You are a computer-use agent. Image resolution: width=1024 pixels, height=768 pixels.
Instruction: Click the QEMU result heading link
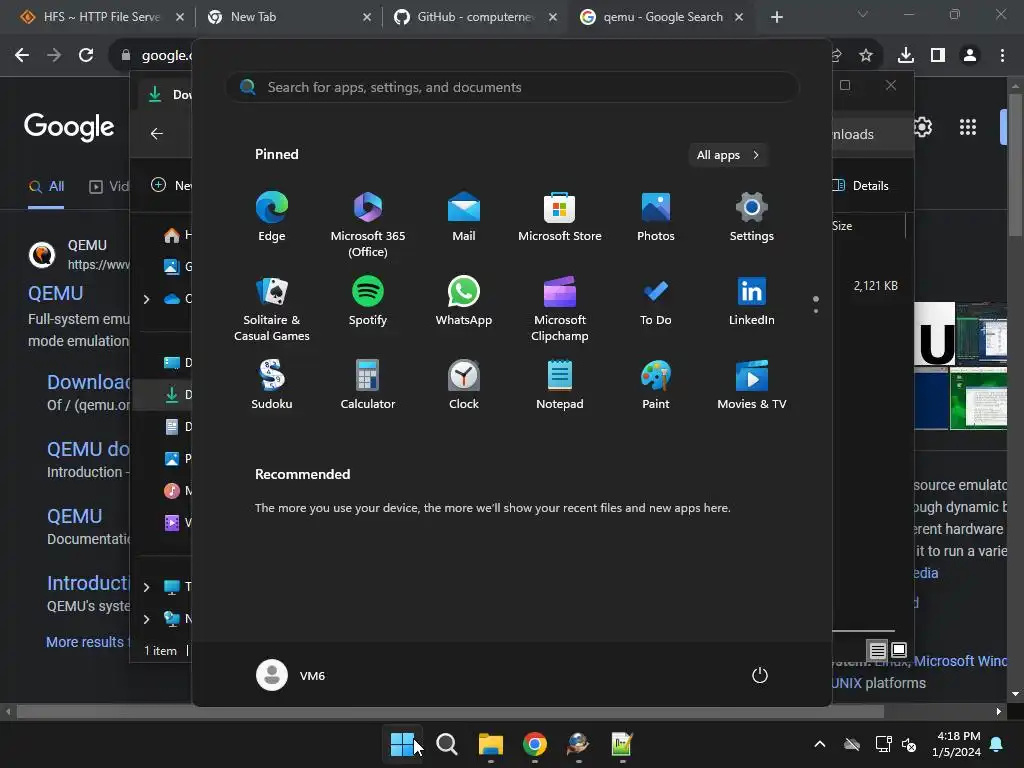(56, 293)
